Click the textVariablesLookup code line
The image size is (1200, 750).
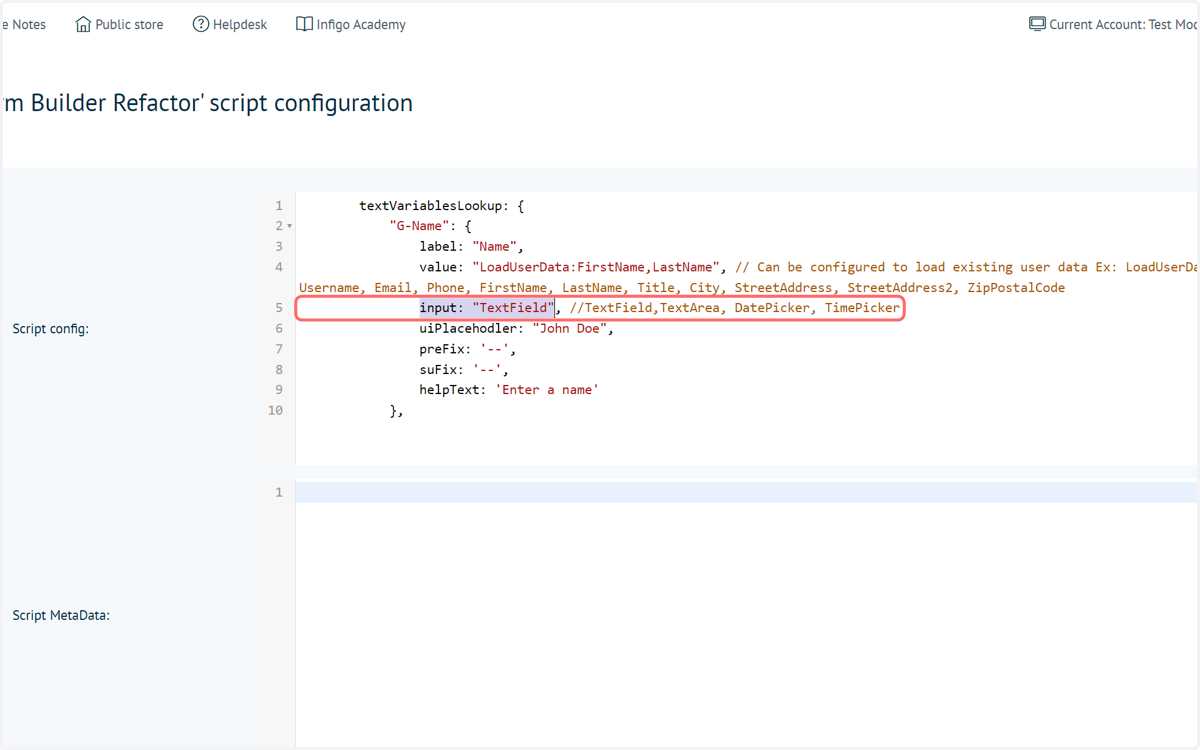pyautogui.click(x=442, y=206)
